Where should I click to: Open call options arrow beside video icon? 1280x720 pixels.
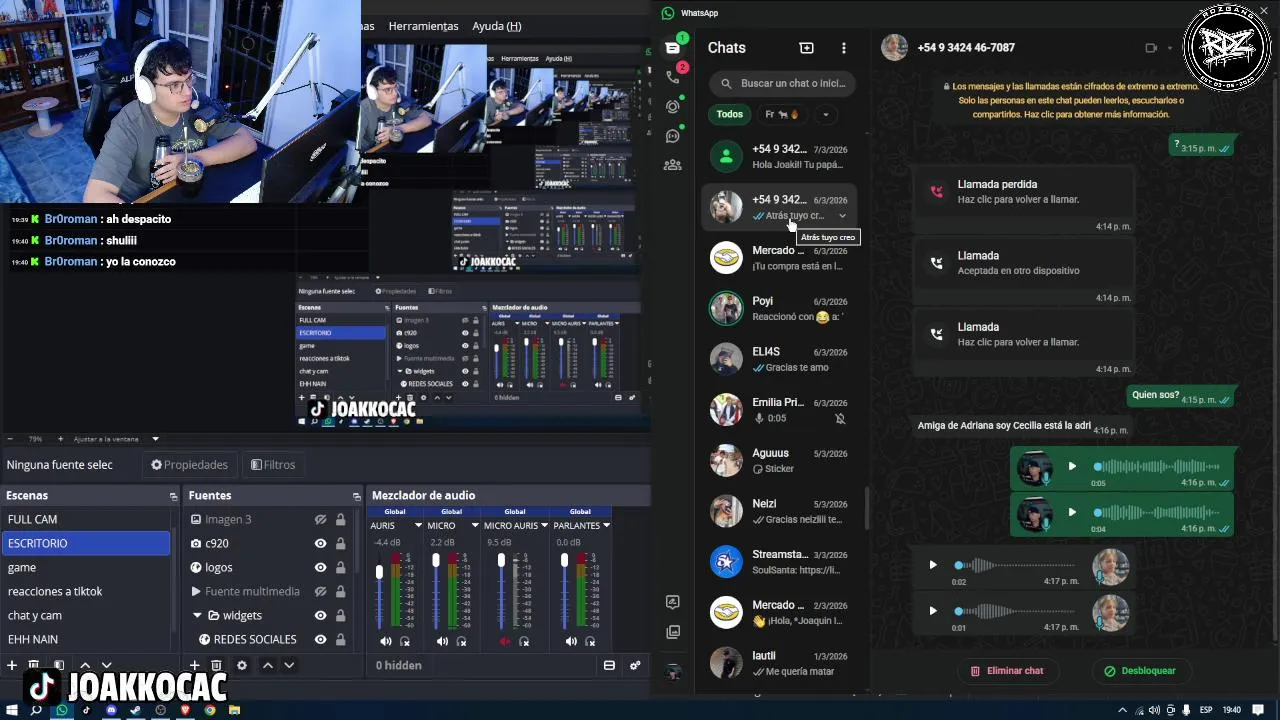(x=1169, y=48)
